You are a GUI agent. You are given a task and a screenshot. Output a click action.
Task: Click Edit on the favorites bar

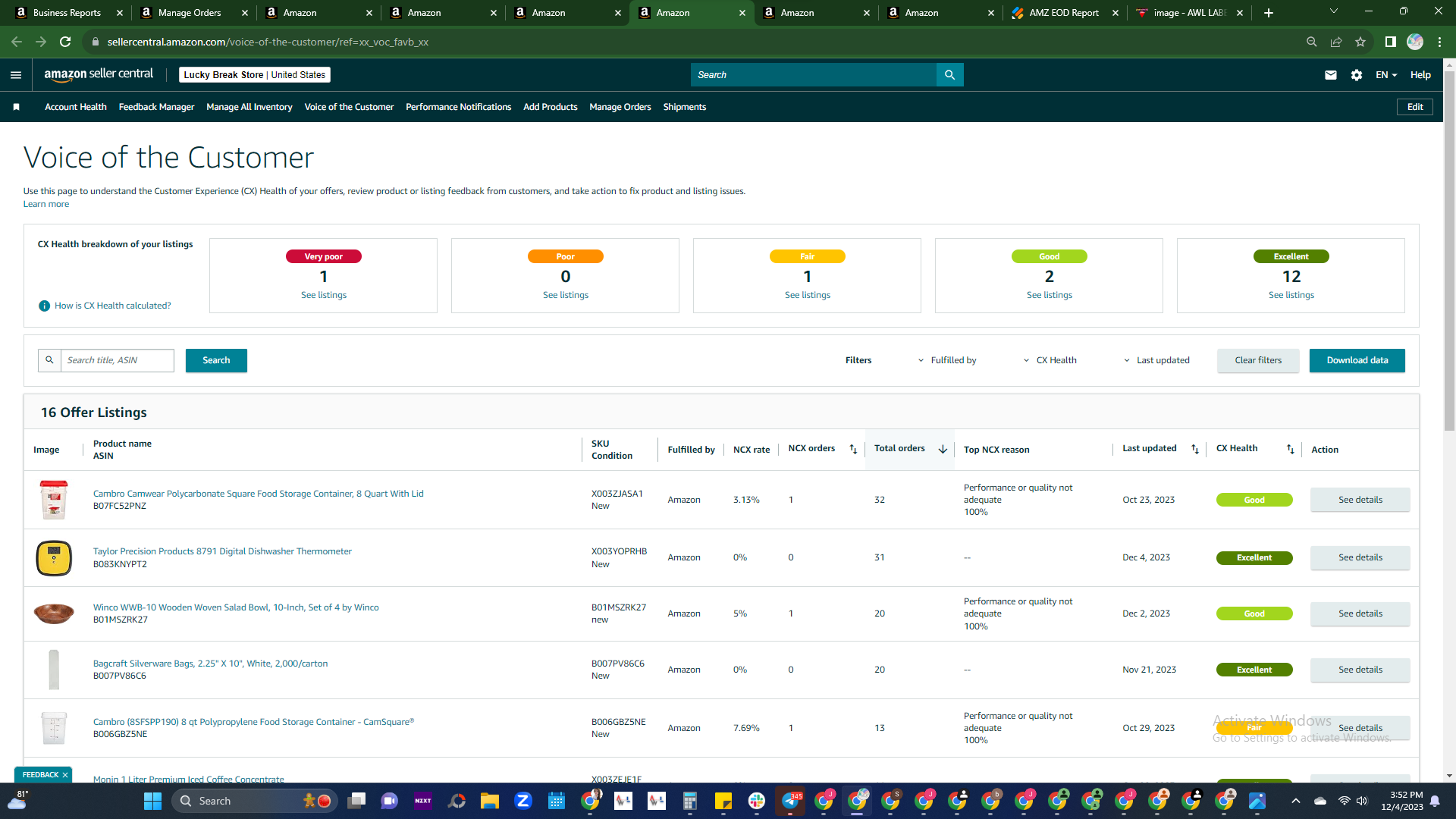click(x=1415, y=107)
